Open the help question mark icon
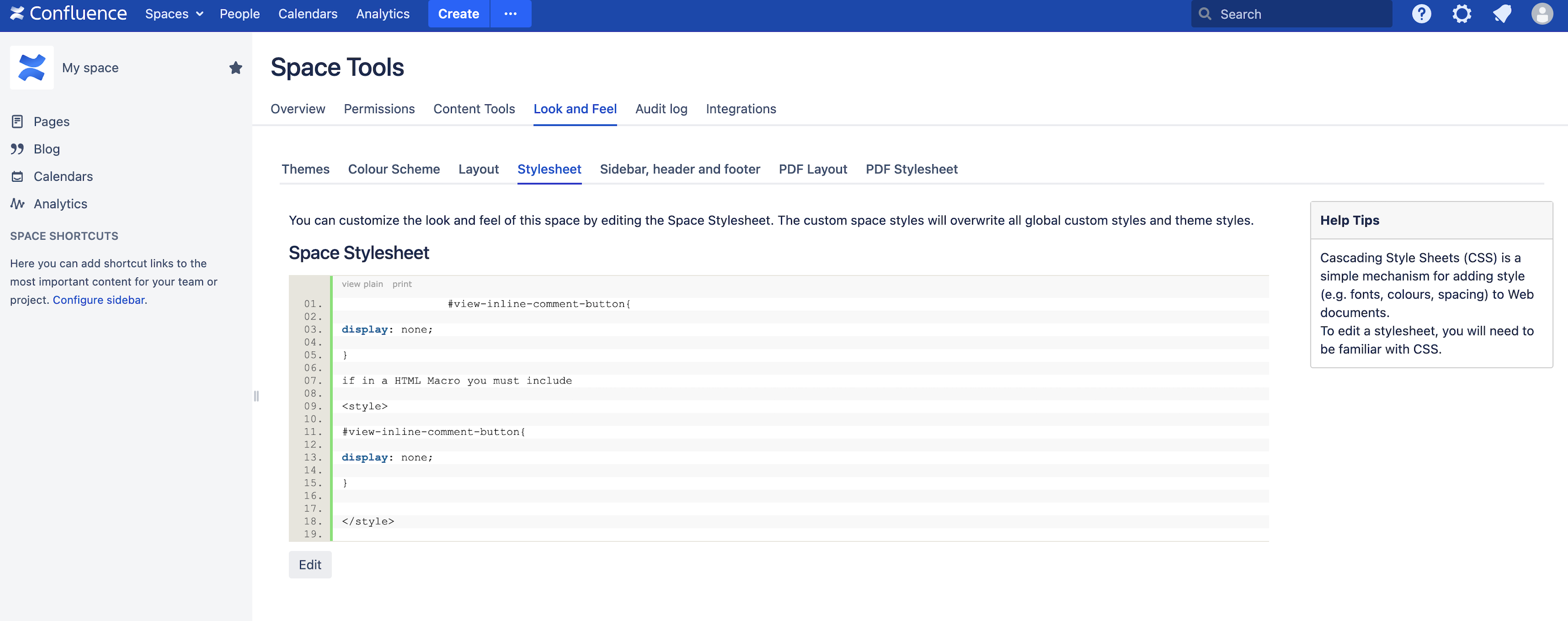Screen dimensions: 1568x621 pyautogui.click(x=1421, y=13)
